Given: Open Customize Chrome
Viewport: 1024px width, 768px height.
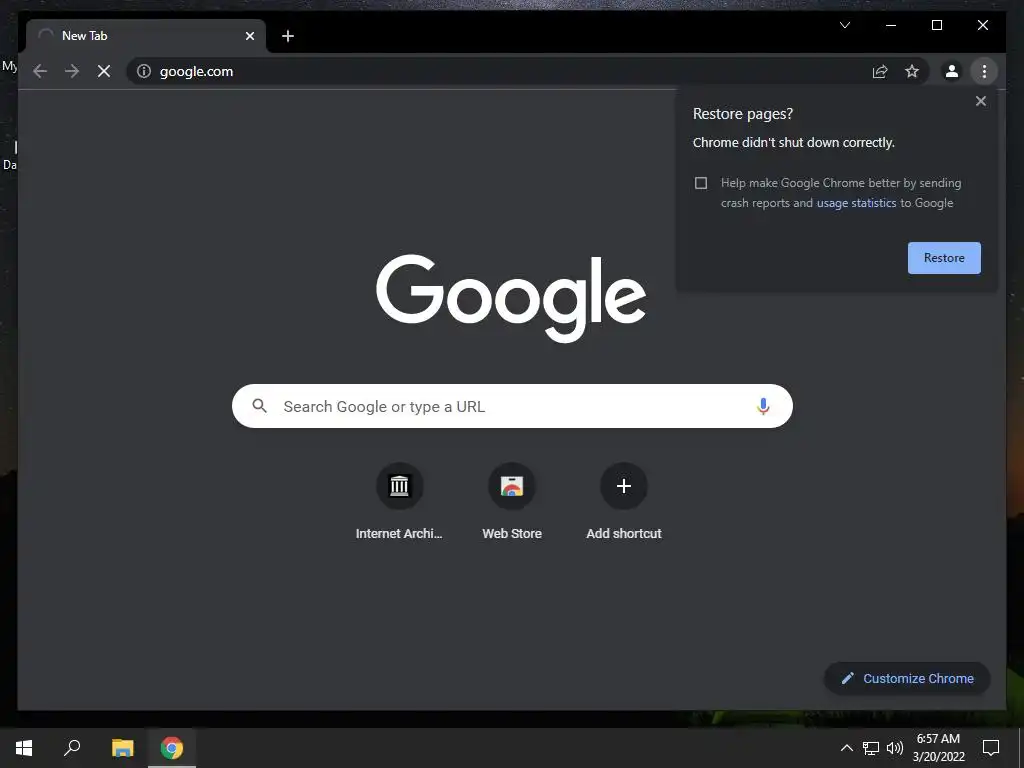Looking at the screenshot, I should pos(907,679).
